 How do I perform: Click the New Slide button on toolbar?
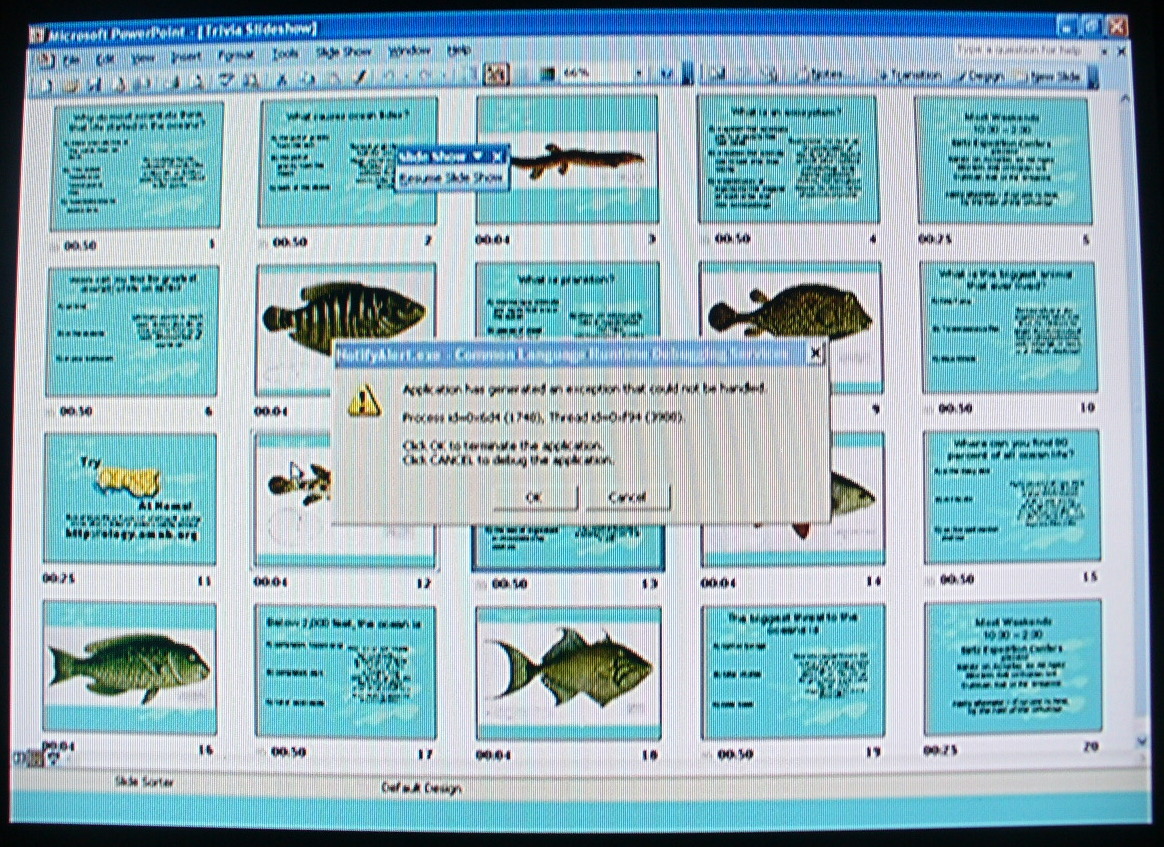[1047, 76]
